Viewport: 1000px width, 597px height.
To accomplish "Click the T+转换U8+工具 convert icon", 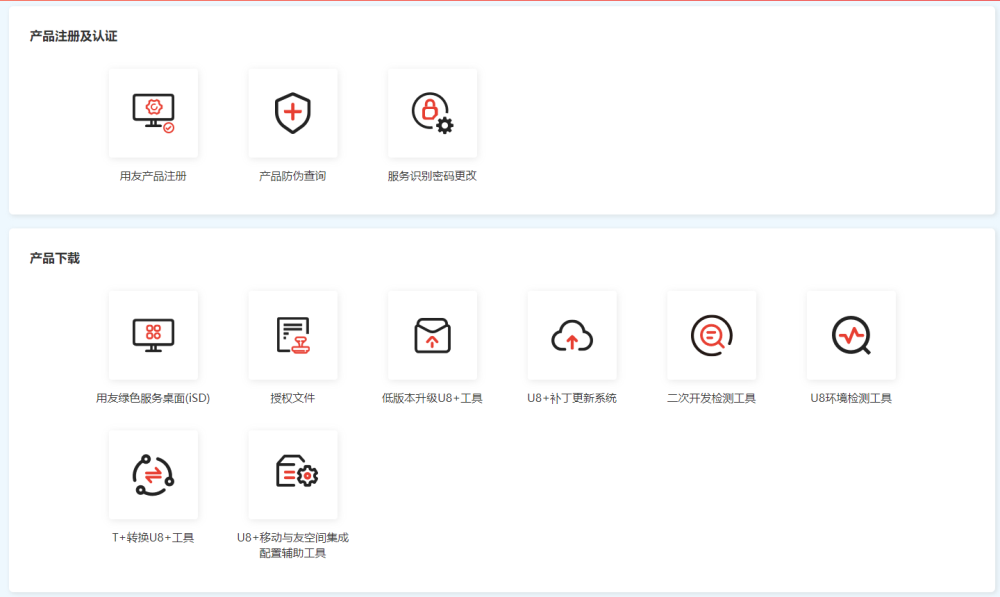I will pos(153,475).
